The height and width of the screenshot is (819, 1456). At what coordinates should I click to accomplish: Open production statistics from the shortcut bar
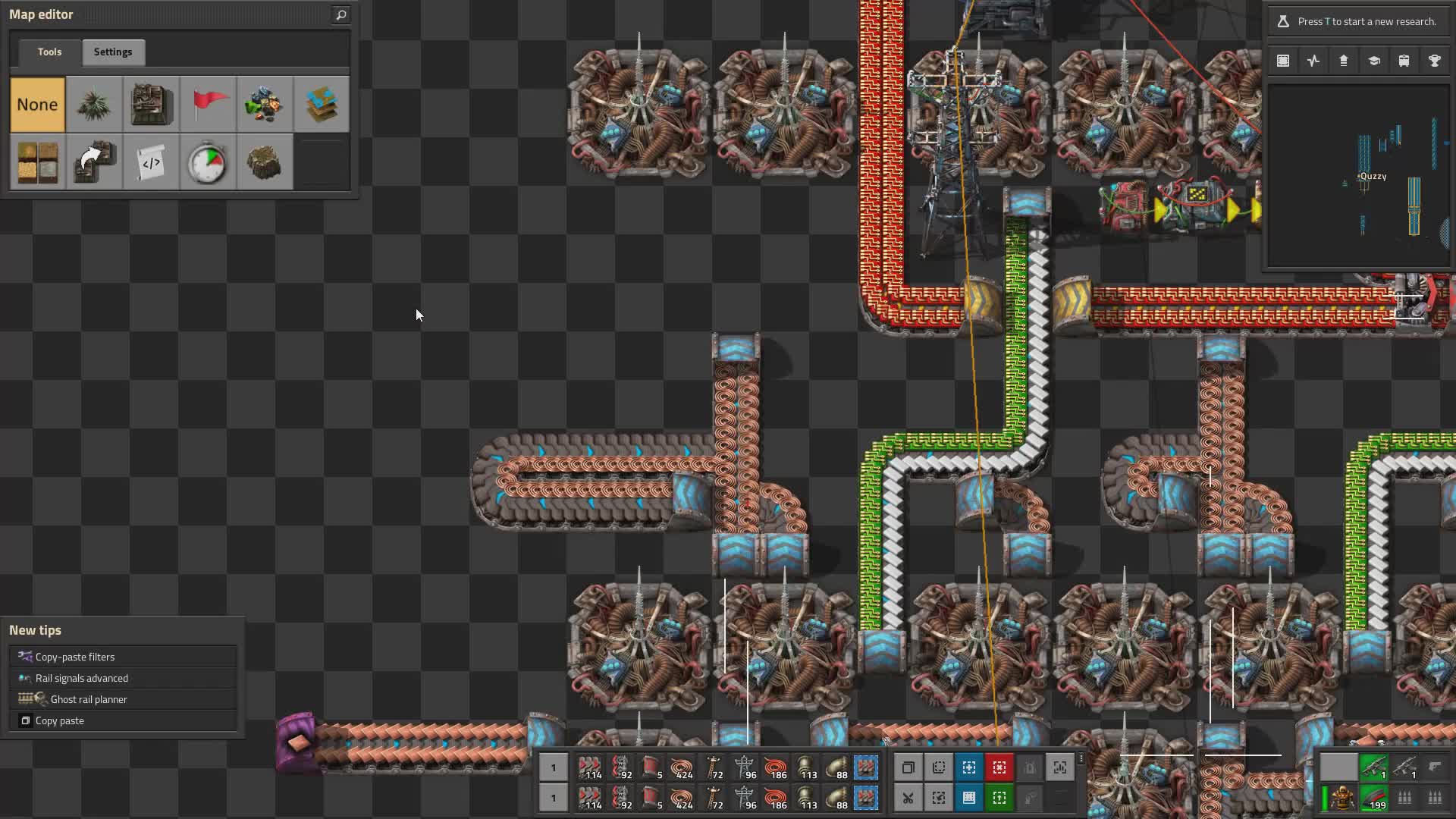pos(1313,61)
